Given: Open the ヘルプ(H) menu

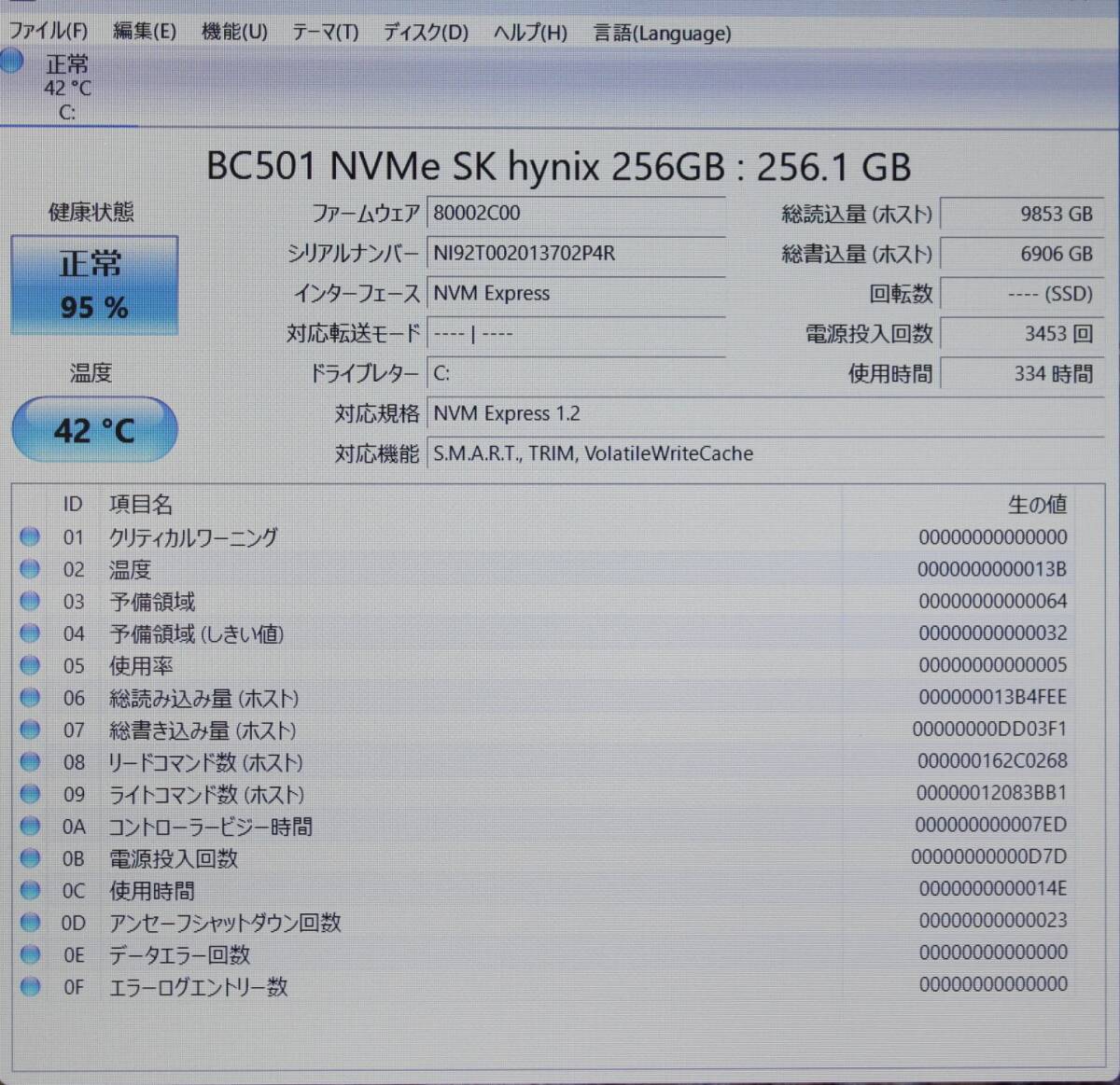Looking at the screenshot, I should pyautogui.click(x=529, y=33).
